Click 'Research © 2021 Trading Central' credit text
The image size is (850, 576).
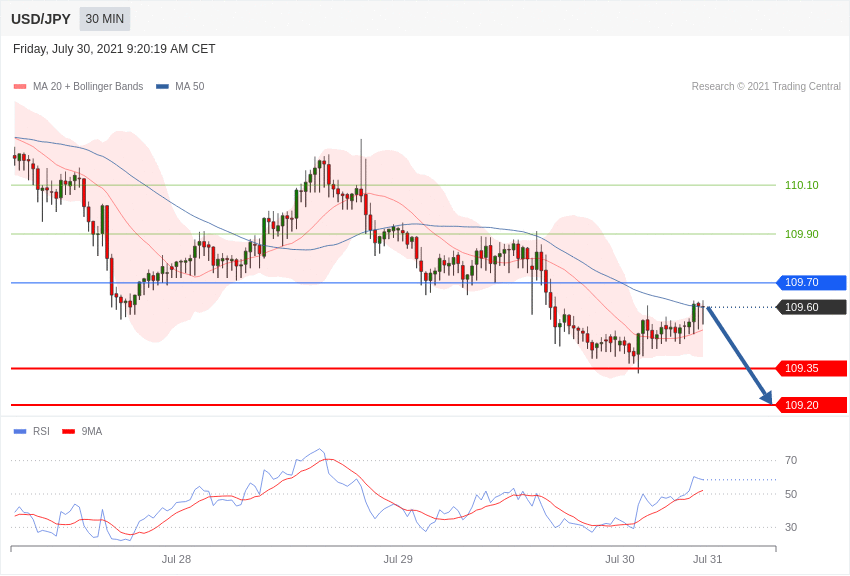(766, 86)
